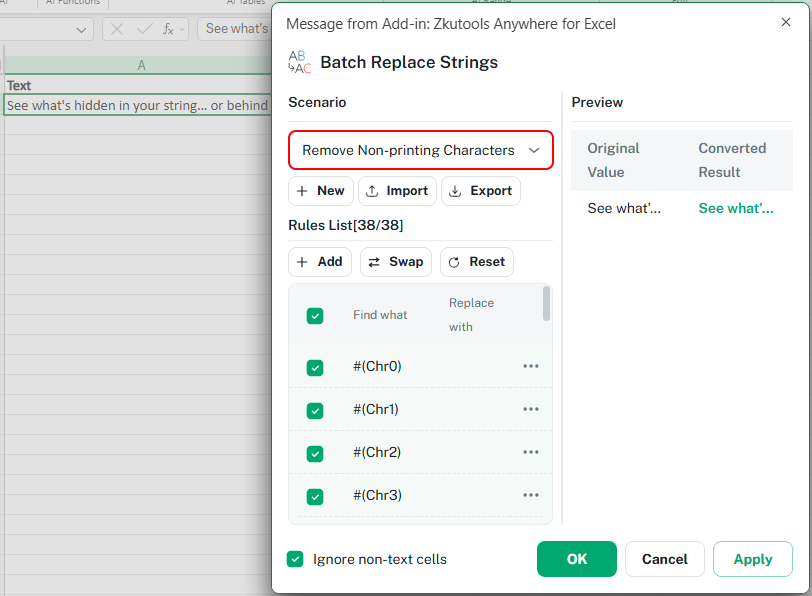Click the Export scenario button

[x=481, y=191]
